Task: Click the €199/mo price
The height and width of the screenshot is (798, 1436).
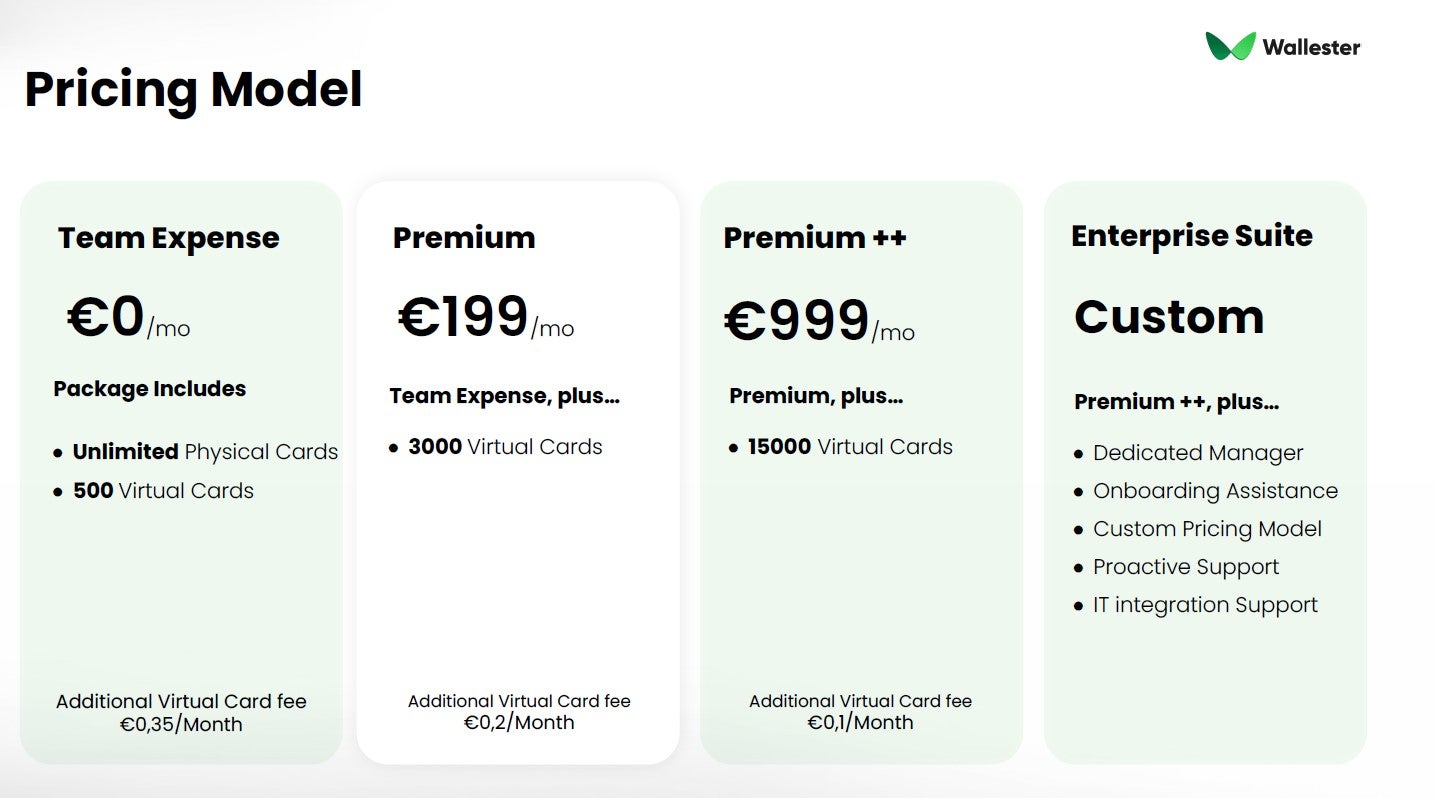Action: click(x=485, y=318)
